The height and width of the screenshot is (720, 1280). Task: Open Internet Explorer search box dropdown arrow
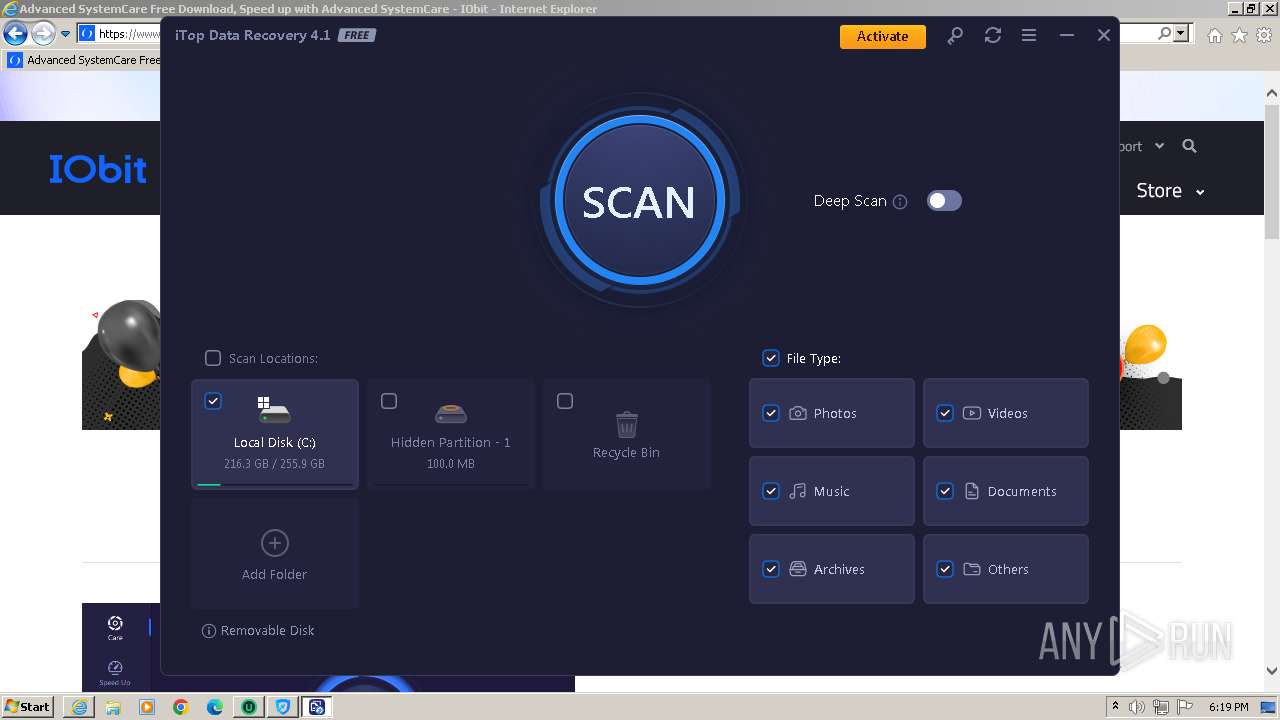pos(1181,33)
